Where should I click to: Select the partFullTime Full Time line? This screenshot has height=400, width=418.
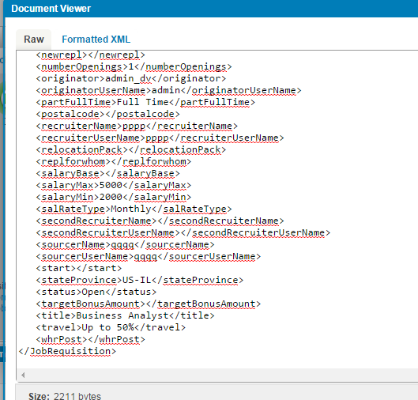tap(145, 102)
